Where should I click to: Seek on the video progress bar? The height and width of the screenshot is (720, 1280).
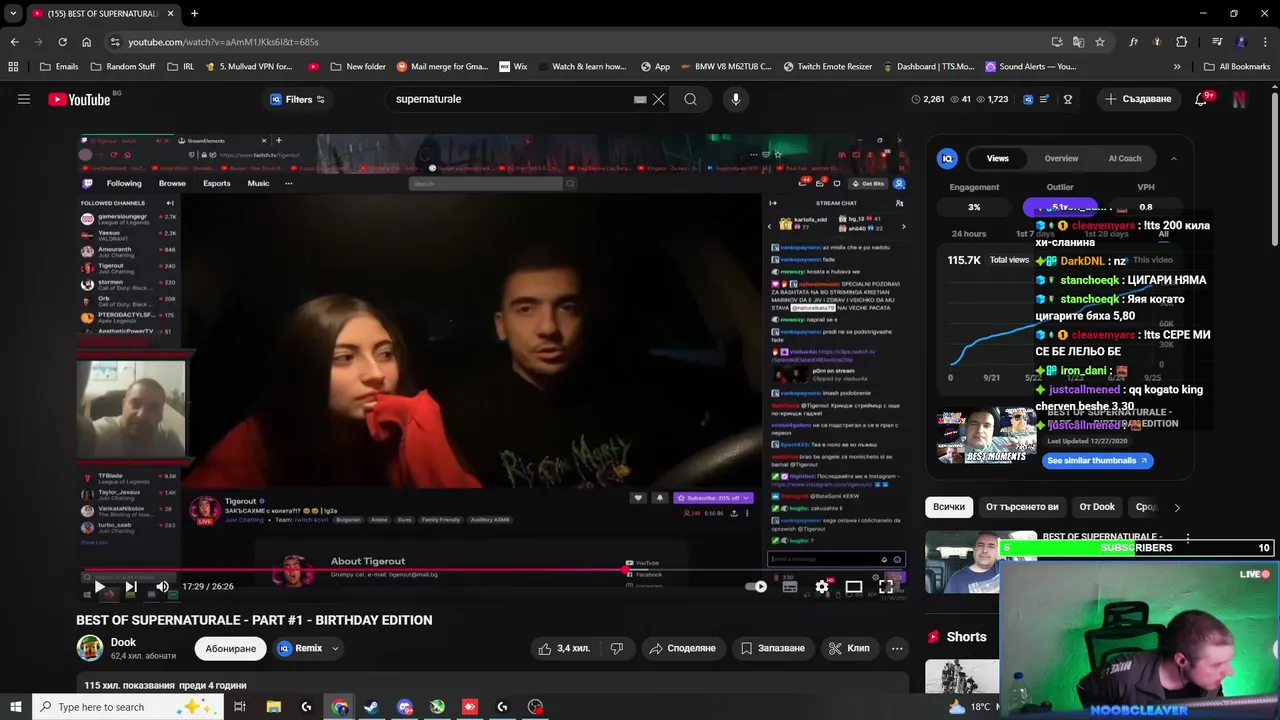(495, 571)
